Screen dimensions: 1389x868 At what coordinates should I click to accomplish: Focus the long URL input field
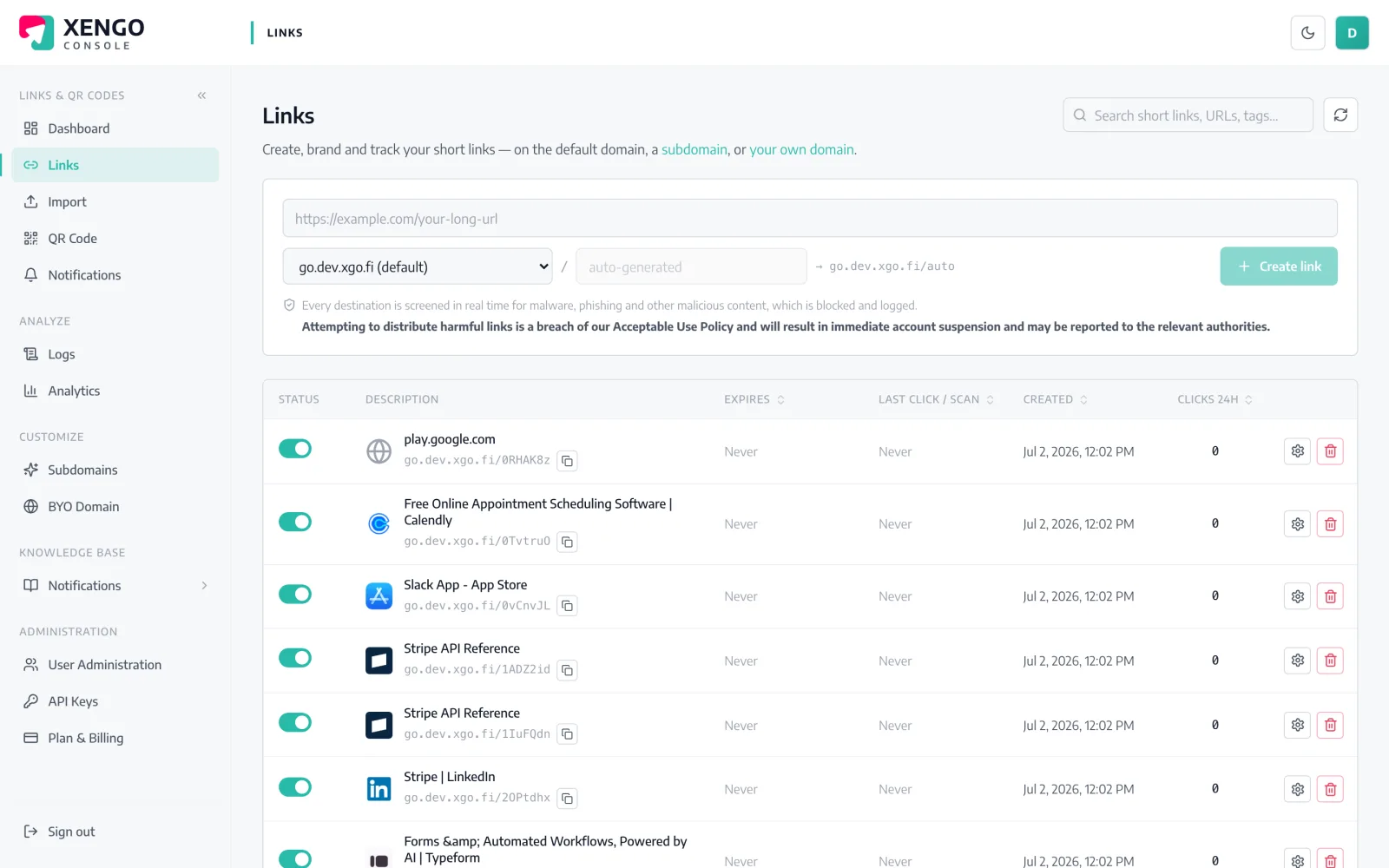click(810, 219)
